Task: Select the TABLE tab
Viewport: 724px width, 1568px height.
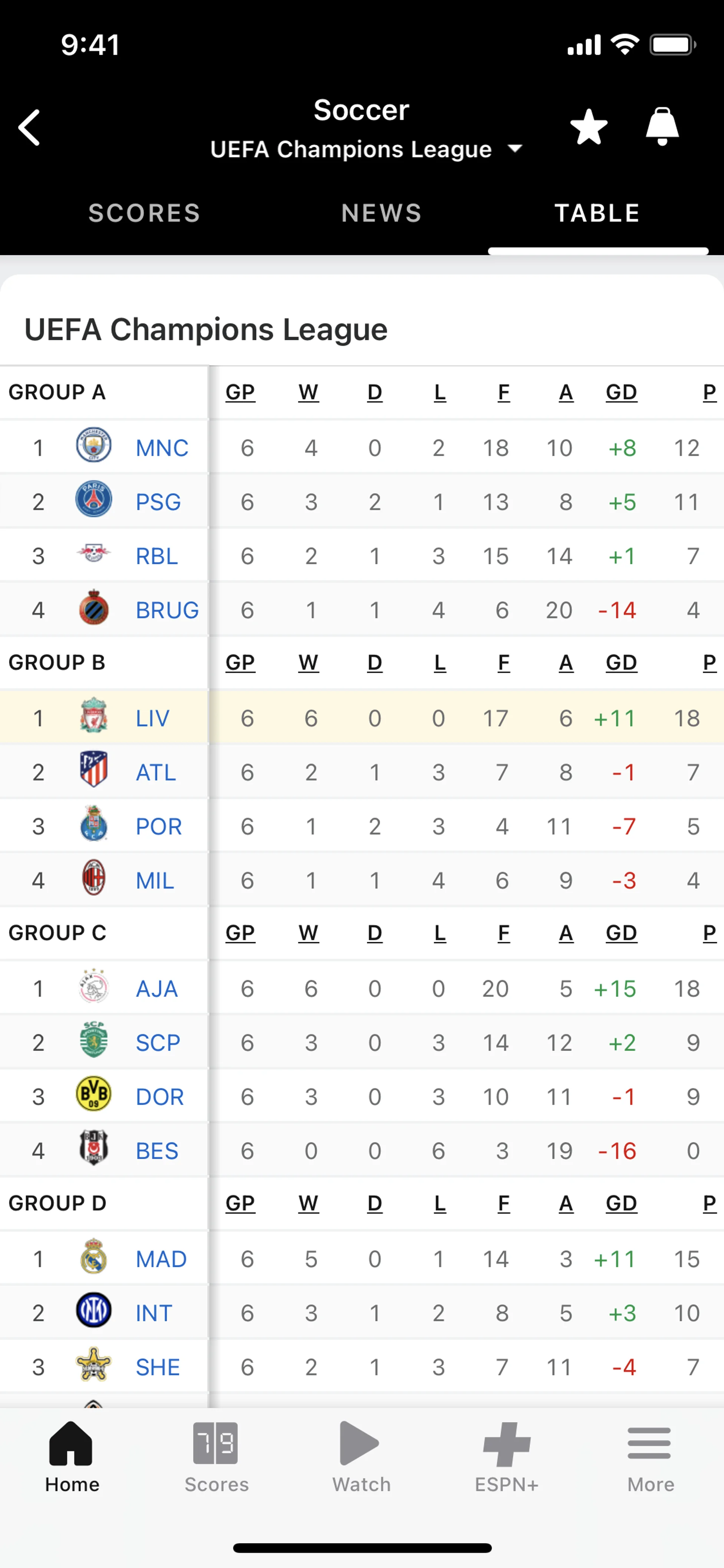Action: click(x=597, y=213)
